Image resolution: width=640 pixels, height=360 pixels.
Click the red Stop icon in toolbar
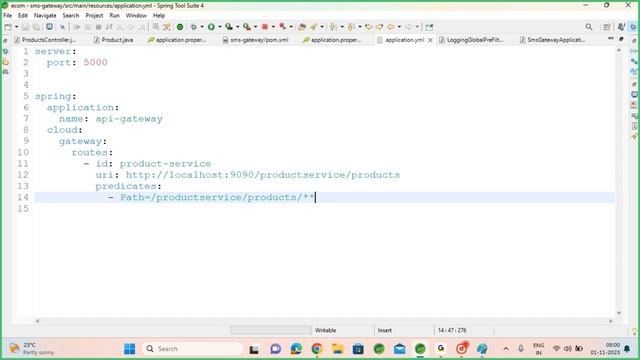pyautogui.click(x=265, y=27)
